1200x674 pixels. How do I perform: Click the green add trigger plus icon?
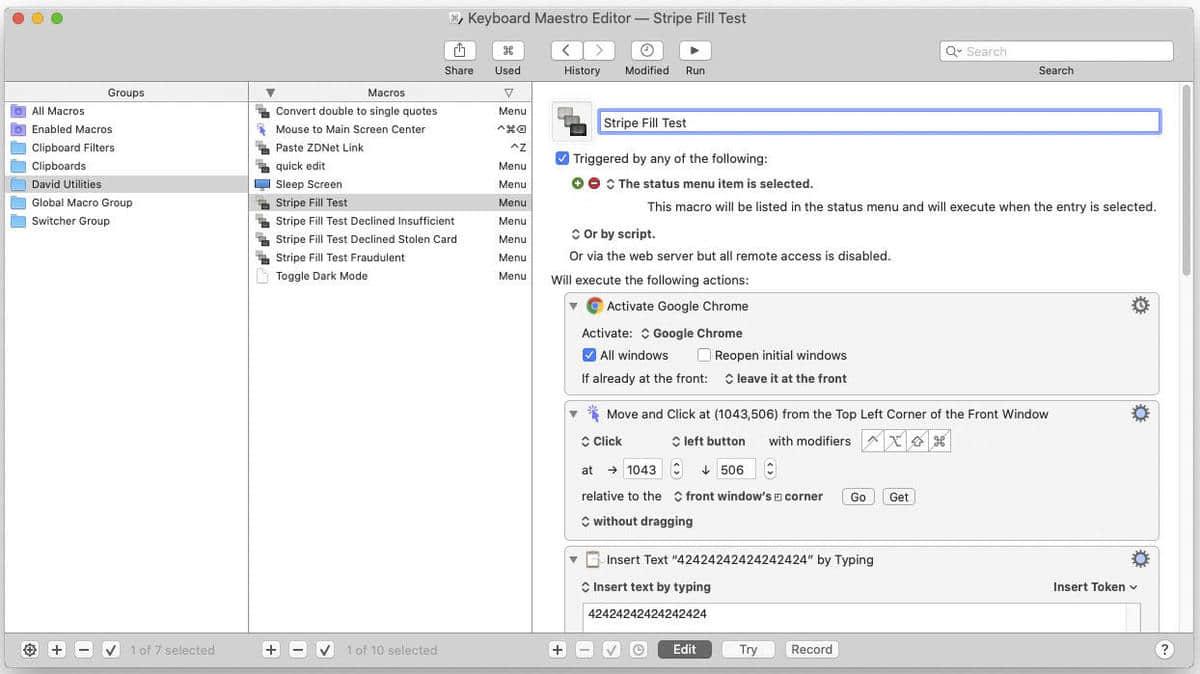pos(577,184)
